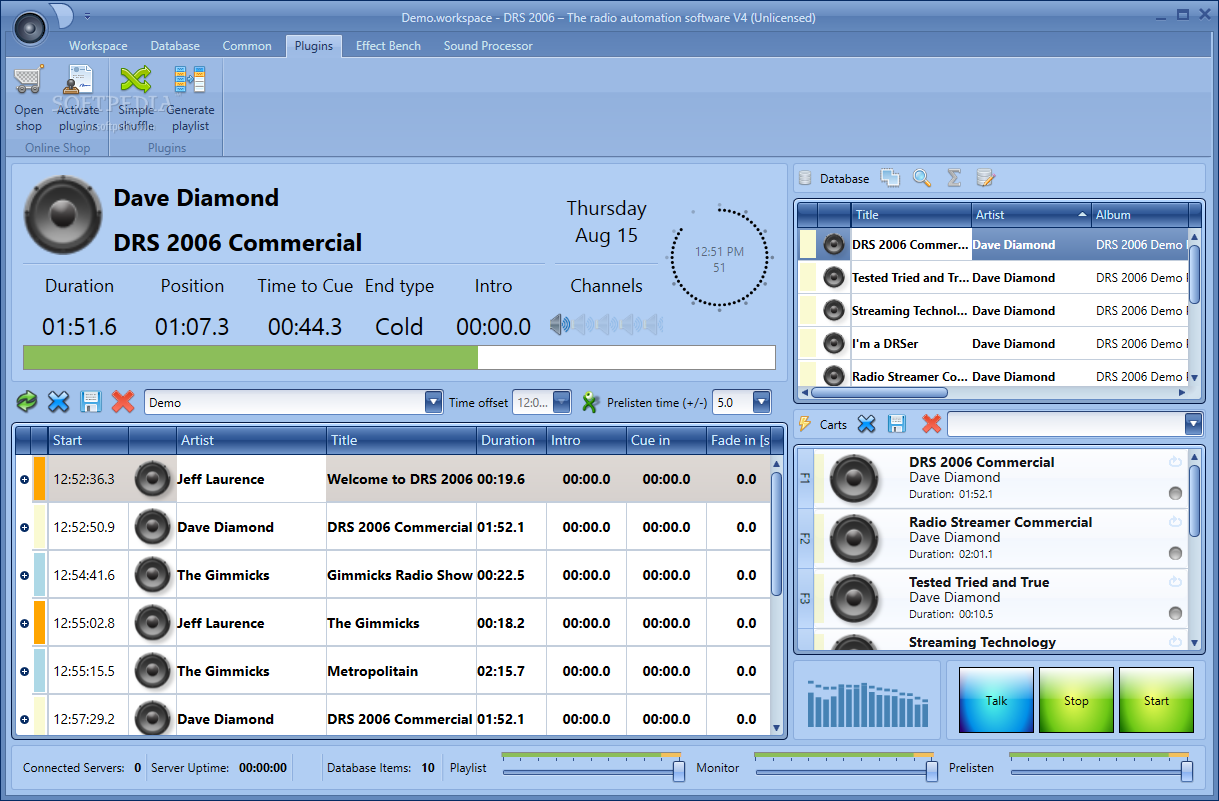The image size is (1219, 801).
Task: Sort database by Artist column header
Action: click(1031, 214)
